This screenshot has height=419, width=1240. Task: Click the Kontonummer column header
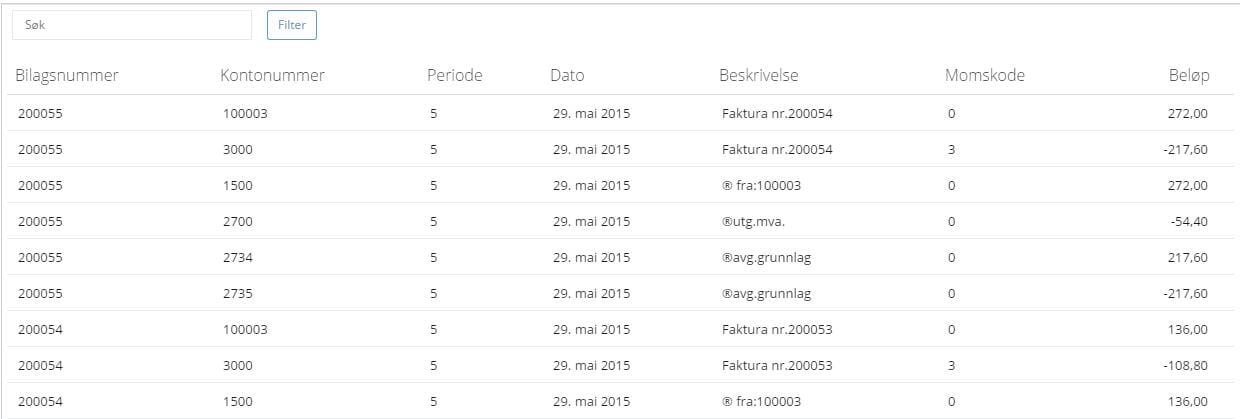pyautogui.click(x=272, y=75)
